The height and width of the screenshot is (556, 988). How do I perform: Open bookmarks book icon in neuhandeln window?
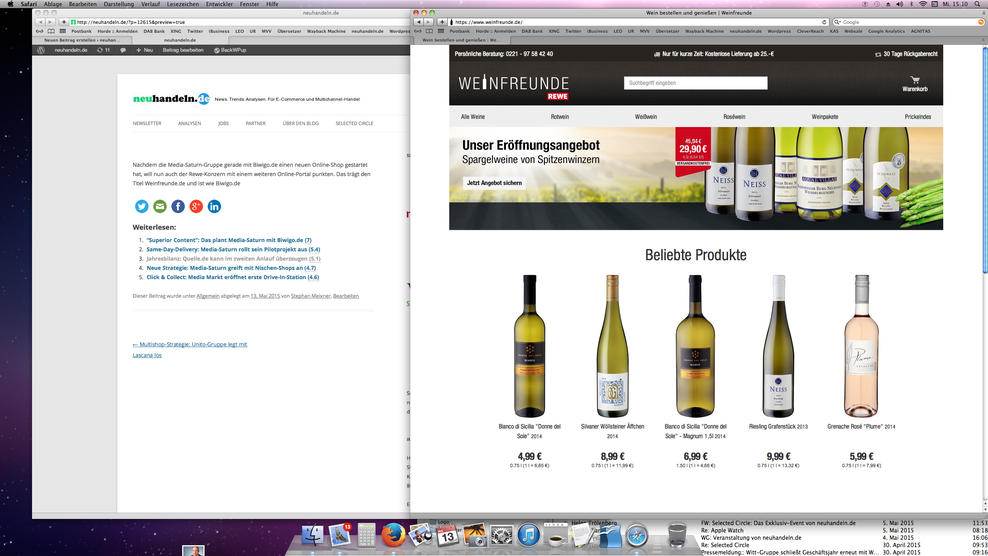click(51, 31)
